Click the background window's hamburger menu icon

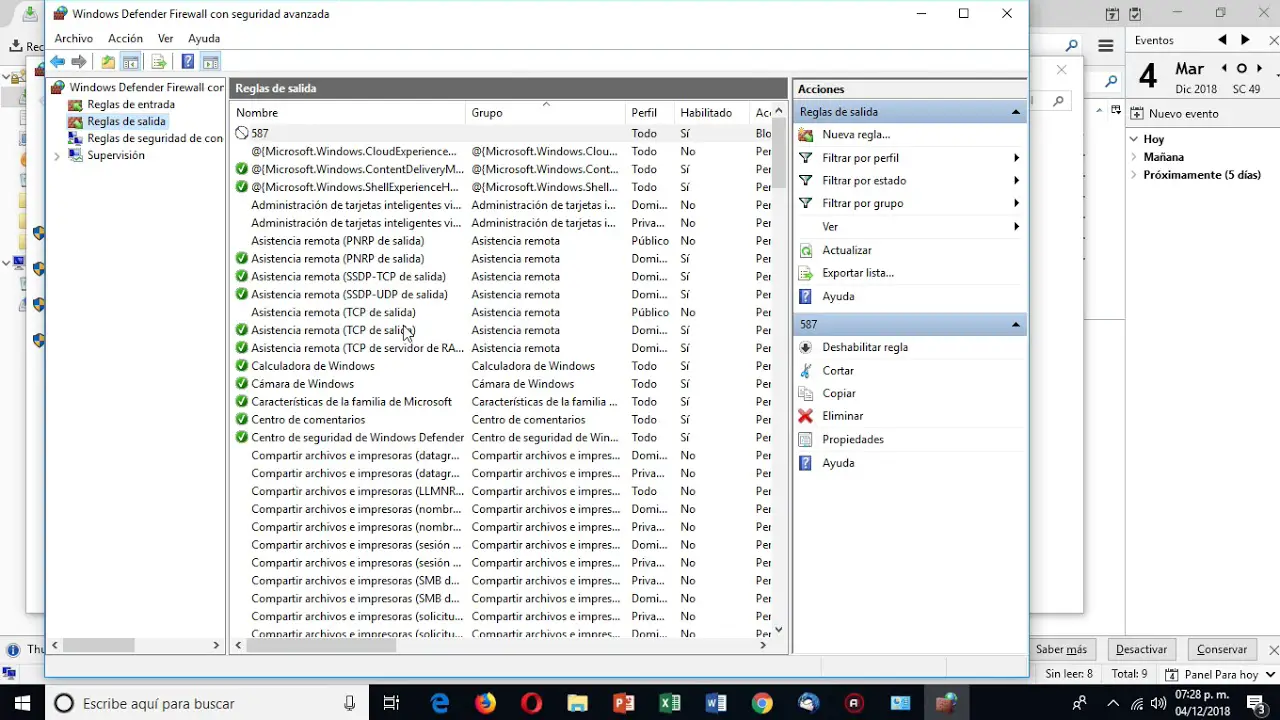pyautogui.click(x=1105, y=46)
